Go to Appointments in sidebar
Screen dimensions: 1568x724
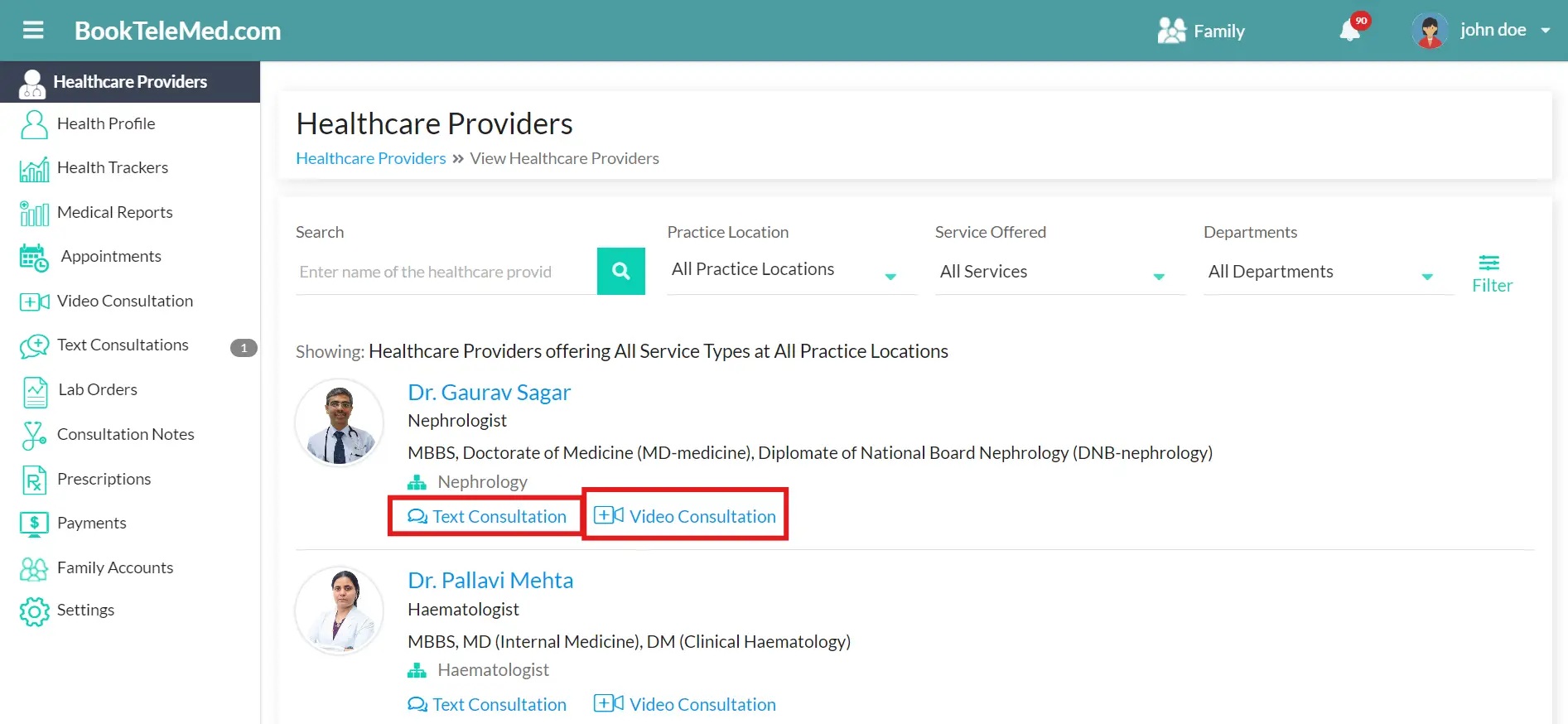(110, 257)
